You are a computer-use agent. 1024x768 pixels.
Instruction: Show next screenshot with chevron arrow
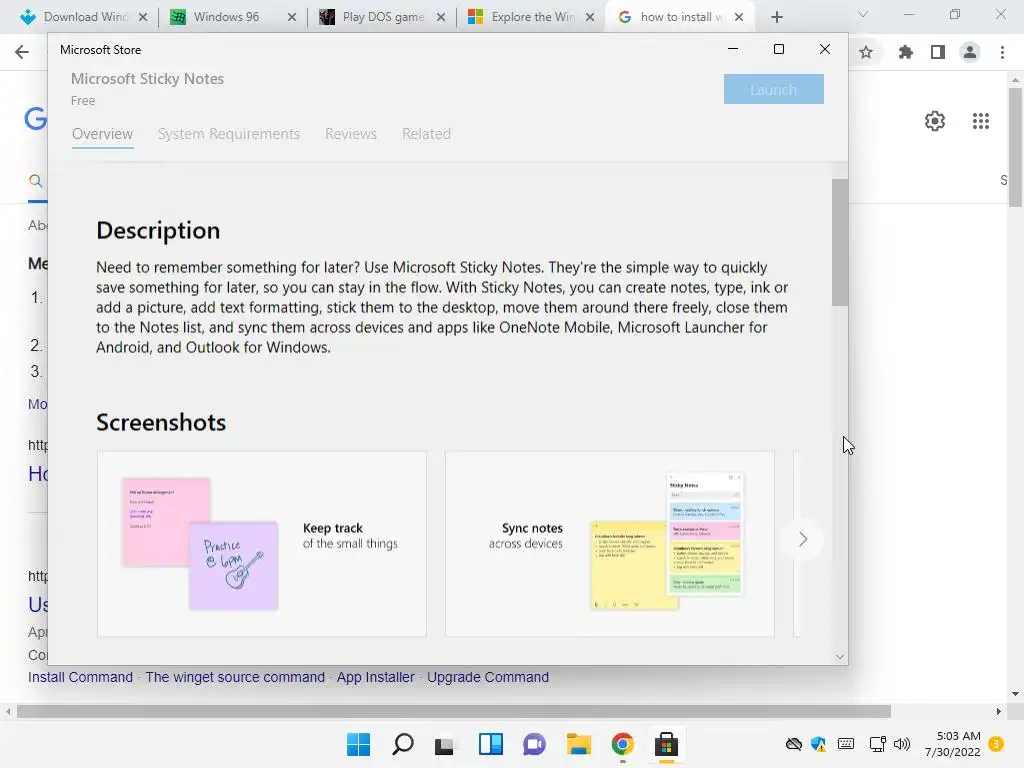coord(803,539)
